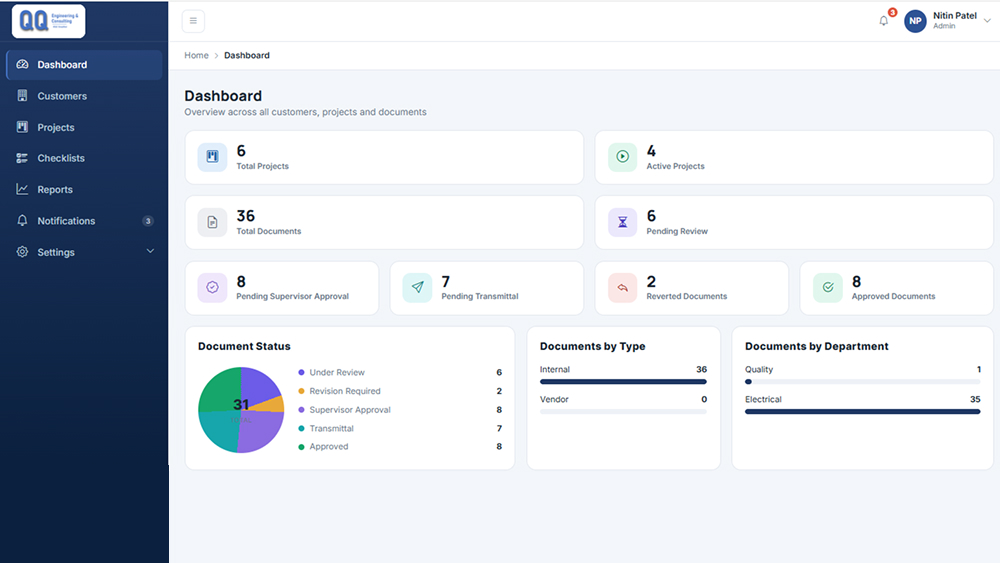Open the Total Documents card

(384, 223)
